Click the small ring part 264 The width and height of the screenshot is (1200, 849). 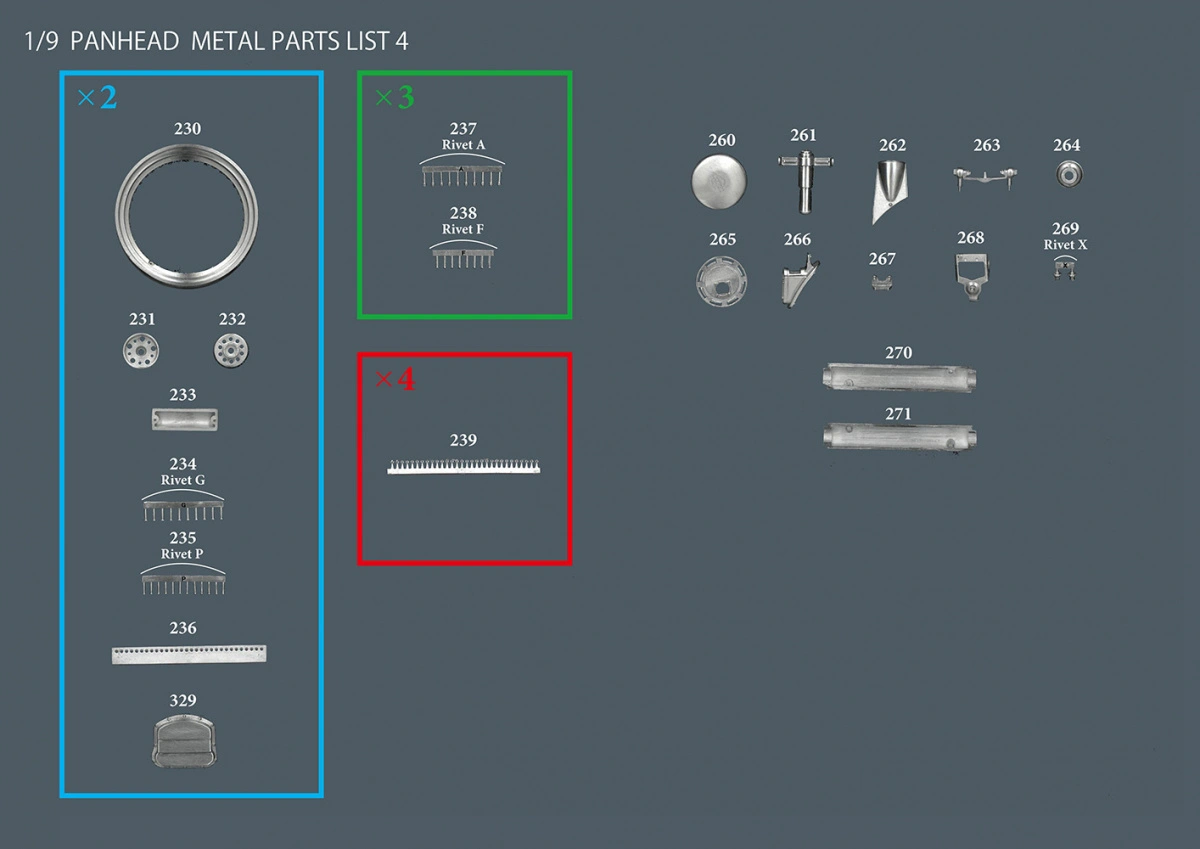pyautogui.click(x=1069, y=175)
